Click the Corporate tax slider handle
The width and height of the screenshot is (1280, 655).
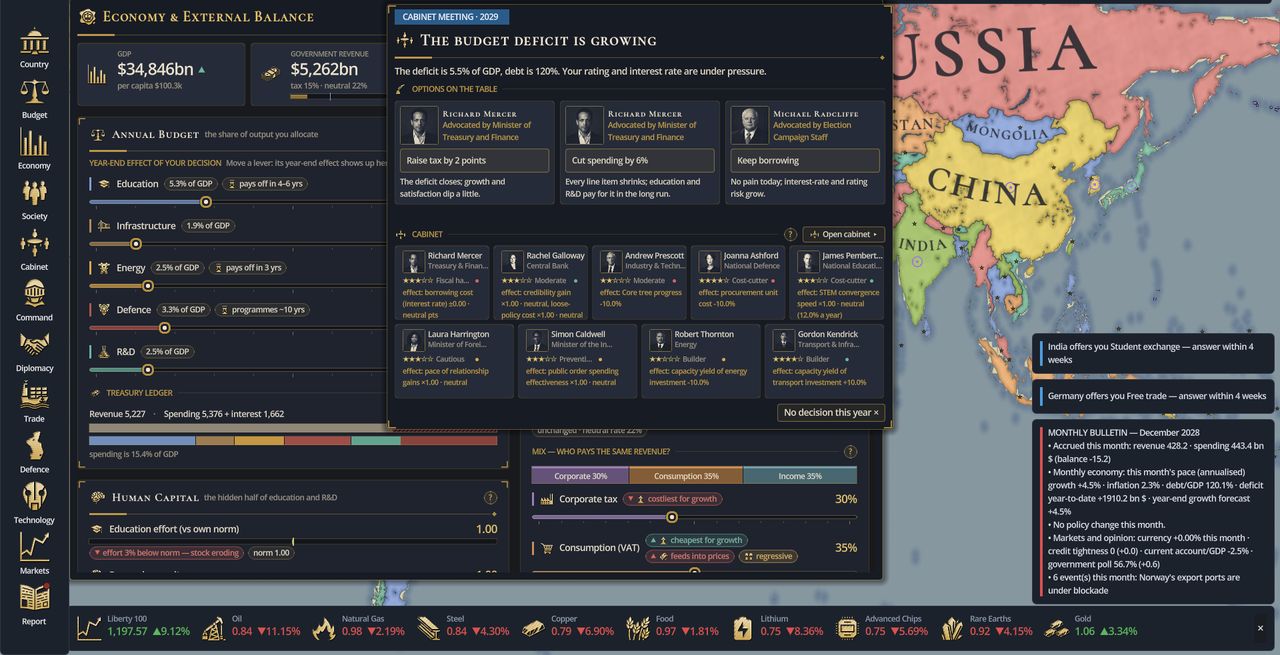click(672, 517)
